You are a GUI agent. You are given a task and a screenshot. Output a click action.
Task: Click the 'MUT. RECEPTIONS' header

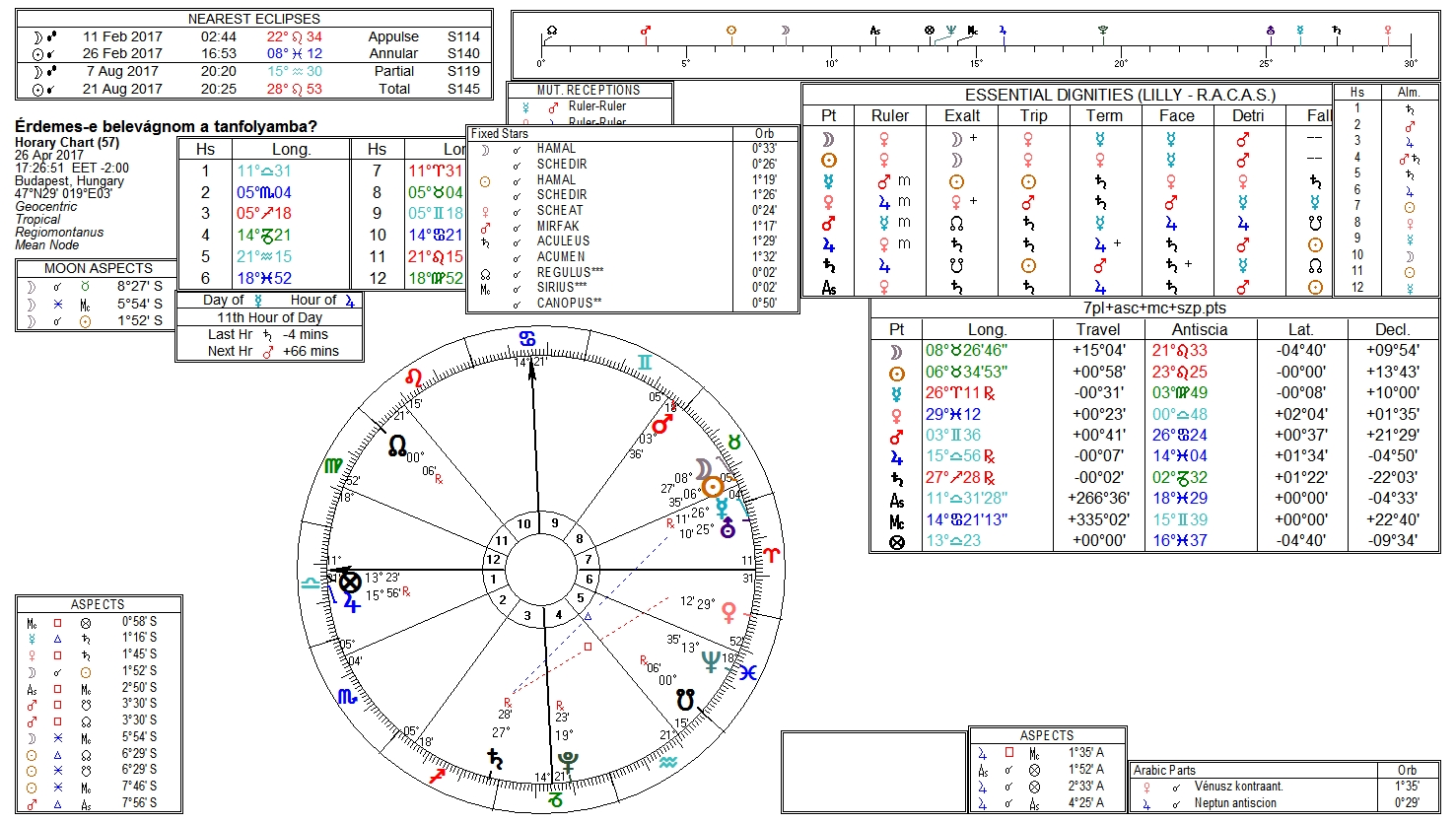pyautogui.click(x=589, y=90)
